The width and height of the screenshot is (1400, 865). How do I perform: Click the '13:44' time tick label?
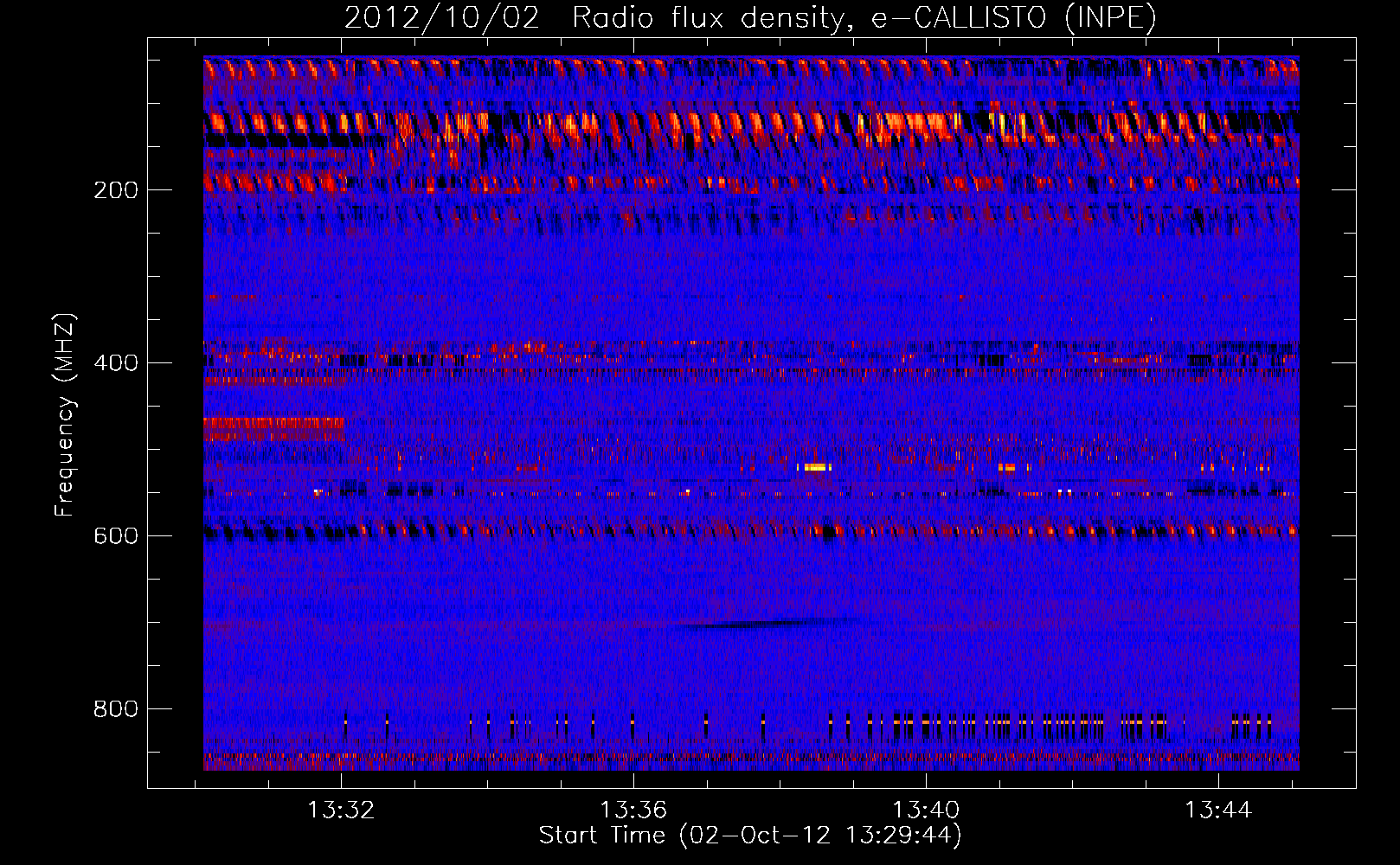(1218, 811)
